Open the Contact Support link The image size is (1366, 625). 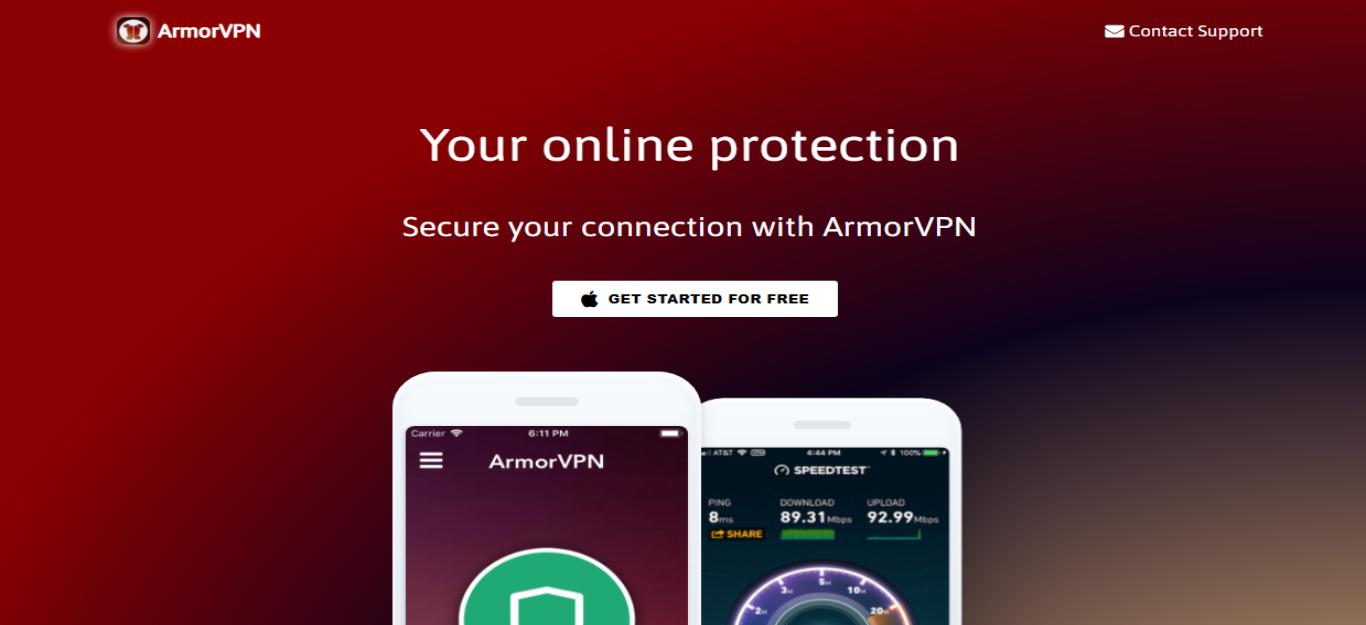[1184, 32]
